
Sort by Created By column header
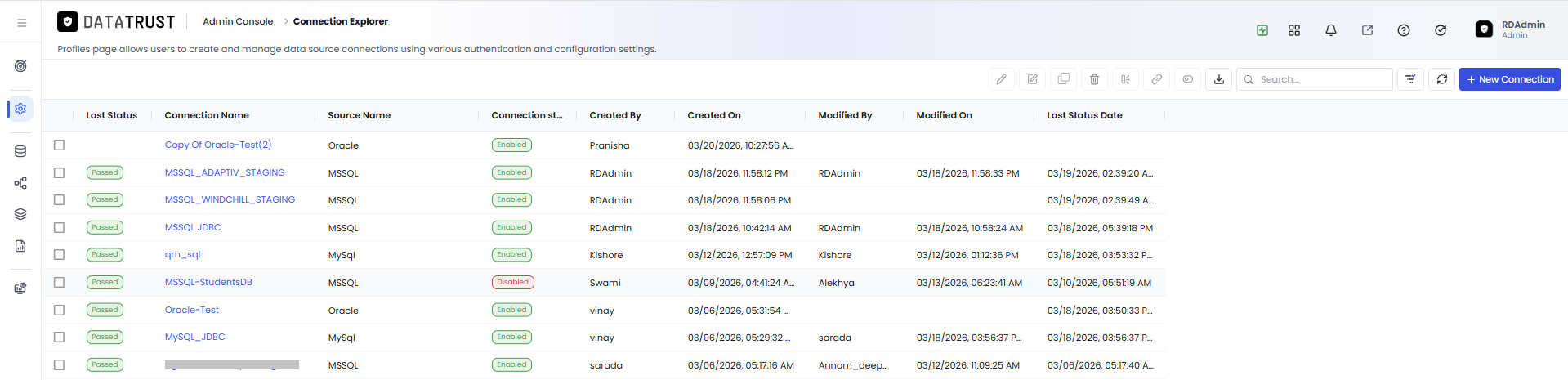pos(615,115)
